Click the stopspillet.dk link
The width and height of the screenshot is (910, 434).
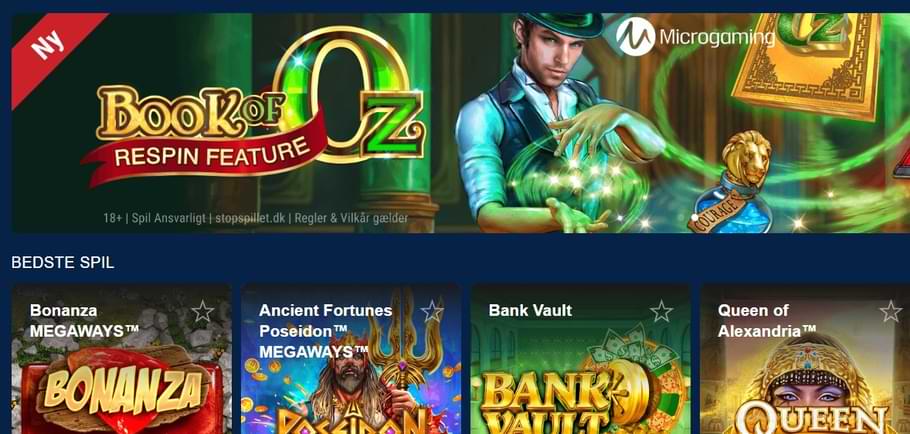[252, 219]
